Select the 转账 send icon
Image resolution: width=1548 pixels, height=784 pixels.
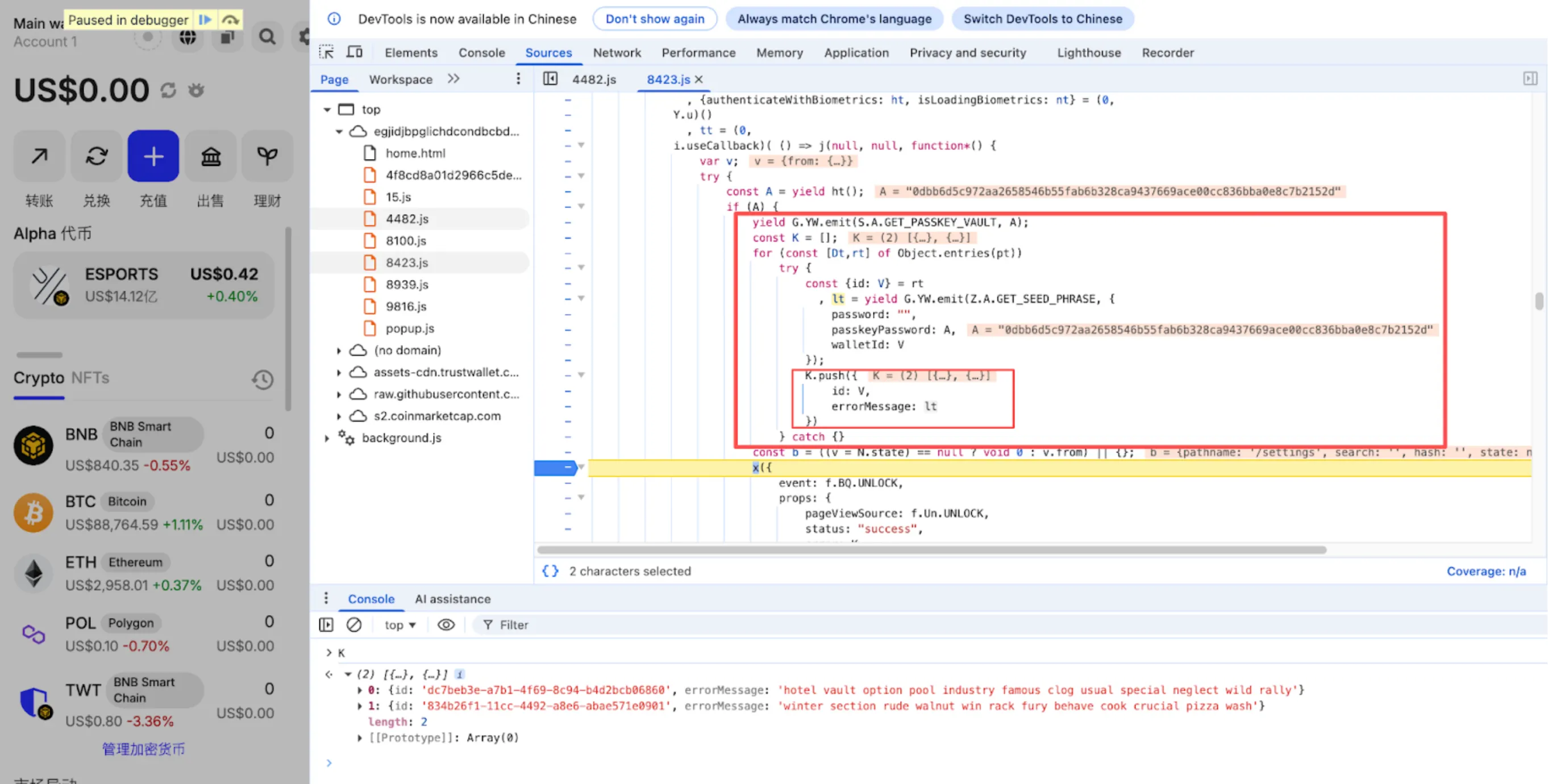coord(39,156)
